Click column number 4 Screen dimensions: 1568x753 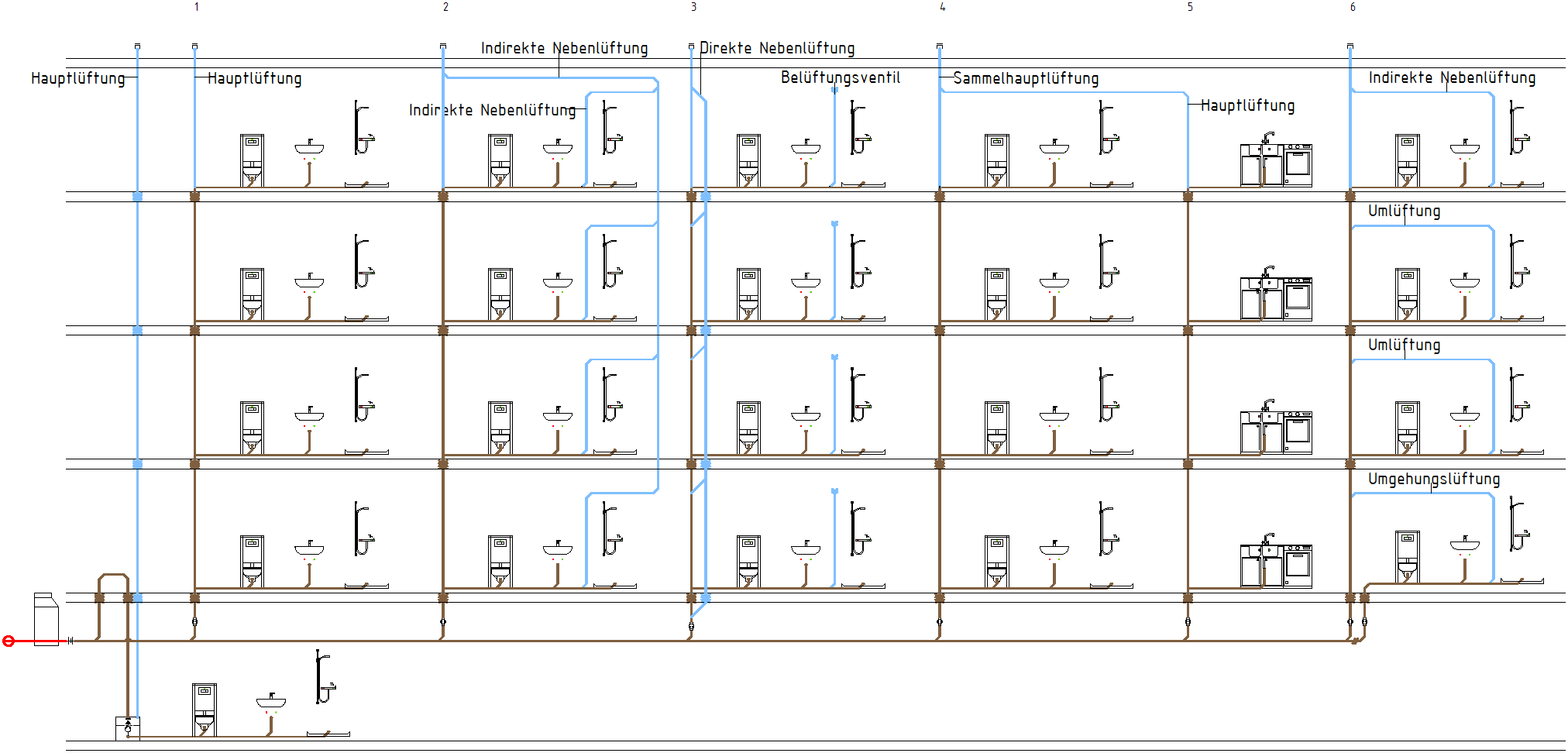click(942, 7)
